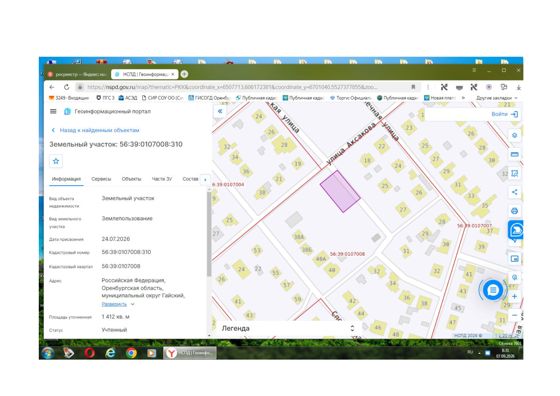Launch Internet Explorer from taskbar
This screenshot has height=396, width=560.
click(x=110, y=353)
